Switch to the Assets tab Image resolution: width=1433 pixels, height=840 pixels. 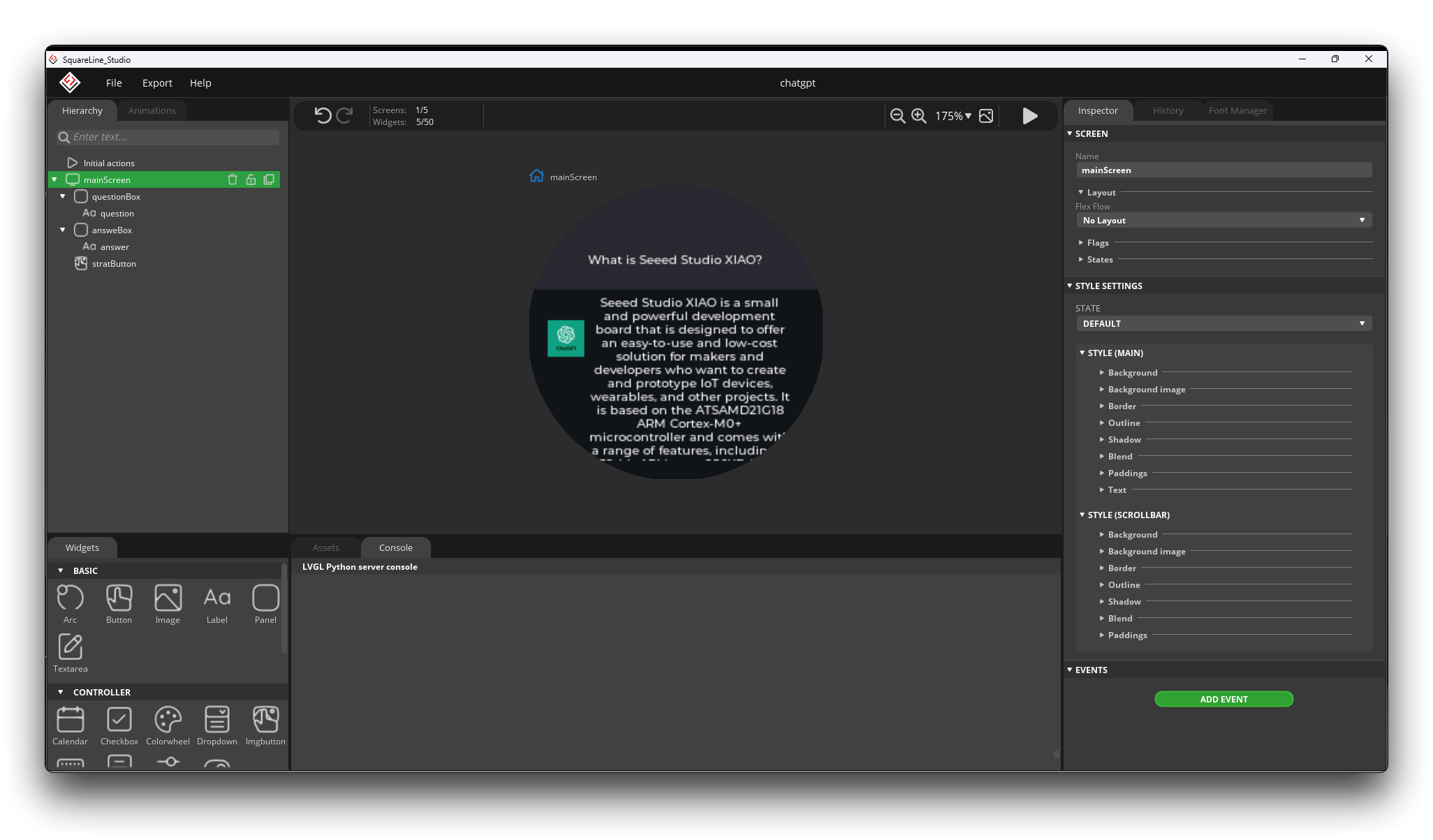pyautogui.click(x=325, y=547)
